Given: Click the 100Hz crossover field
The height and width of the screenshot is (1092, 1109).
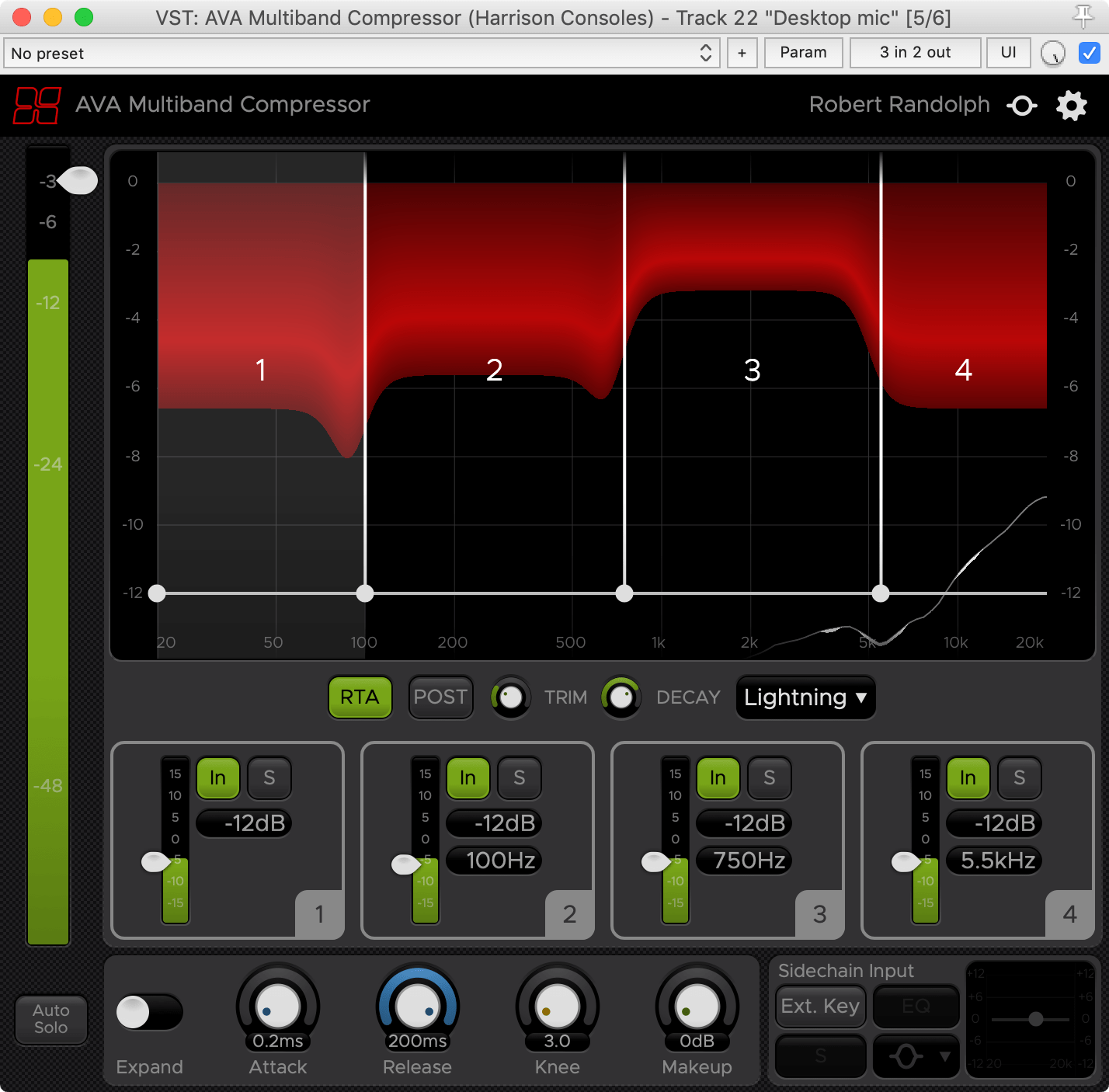Looking at the screenshot, I should 494,861.
